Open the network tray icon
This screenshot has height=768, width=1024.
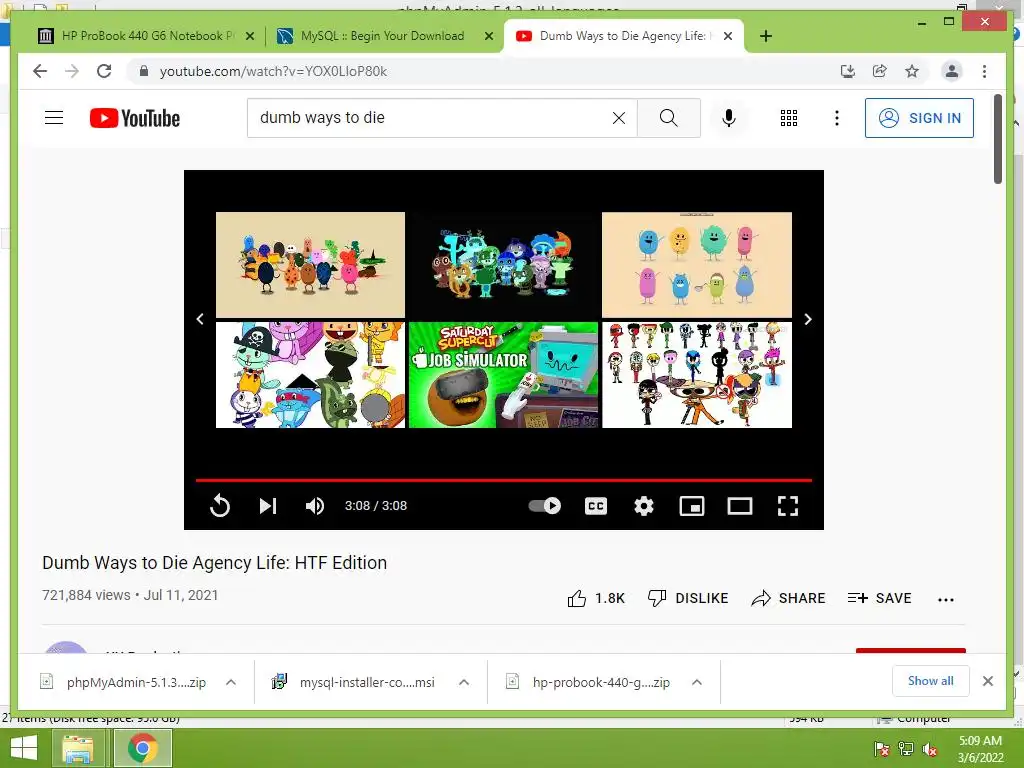point(906,749)
